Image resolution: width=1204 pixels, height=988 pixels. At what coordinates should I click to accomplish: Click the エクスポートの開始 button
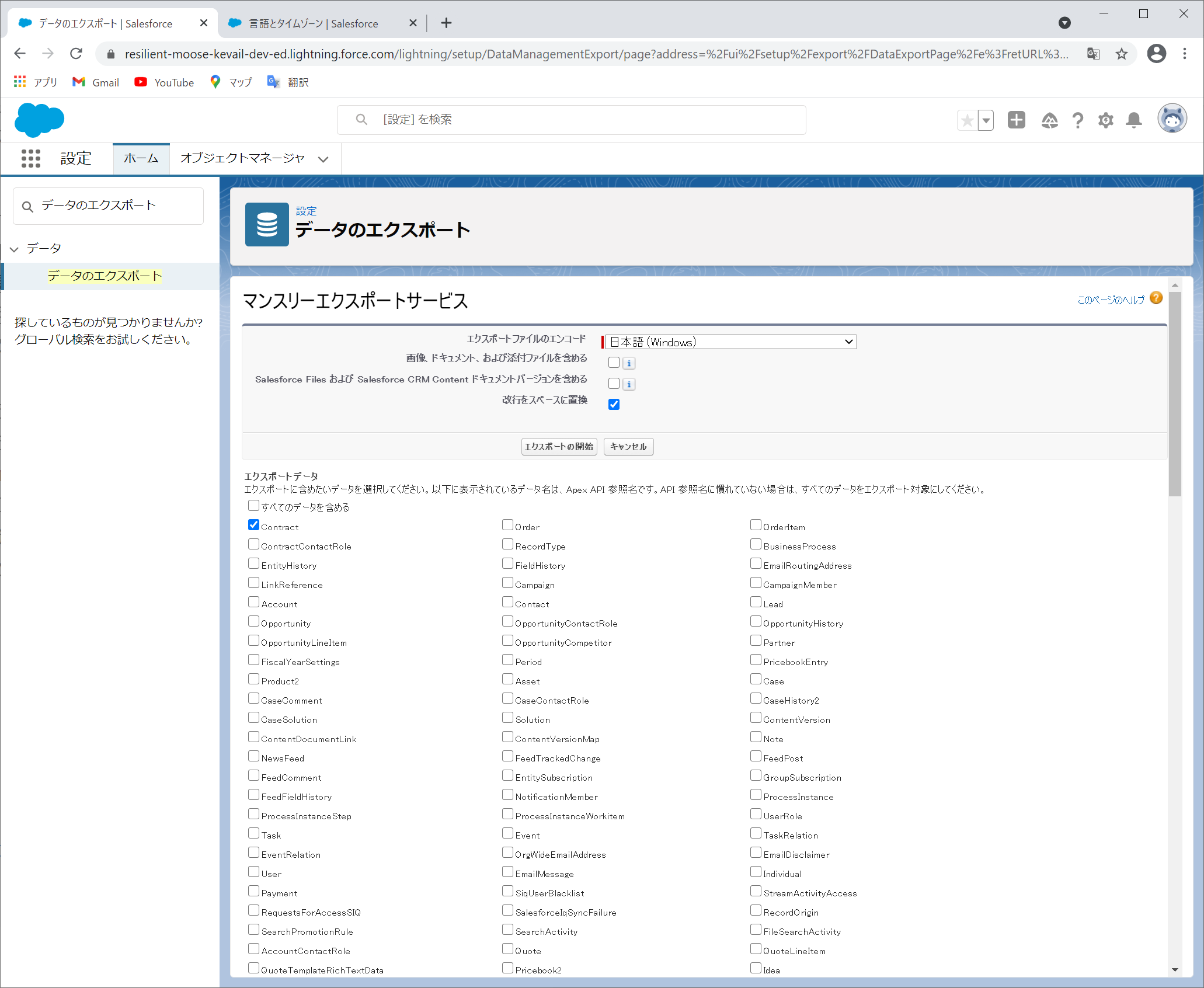[x=558, y=447]
